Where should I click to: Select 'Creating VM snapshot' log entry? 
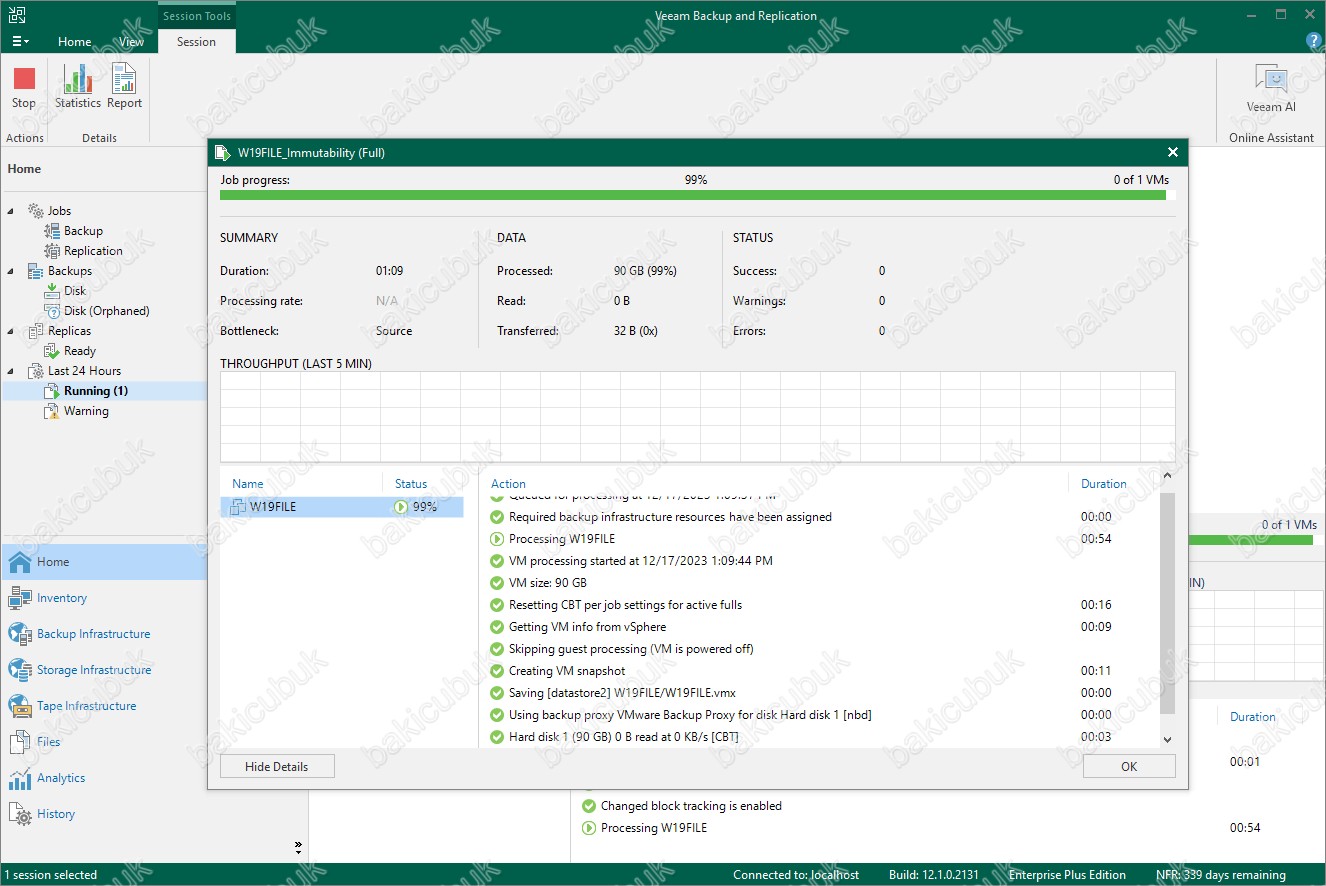[x=567, y=671]
